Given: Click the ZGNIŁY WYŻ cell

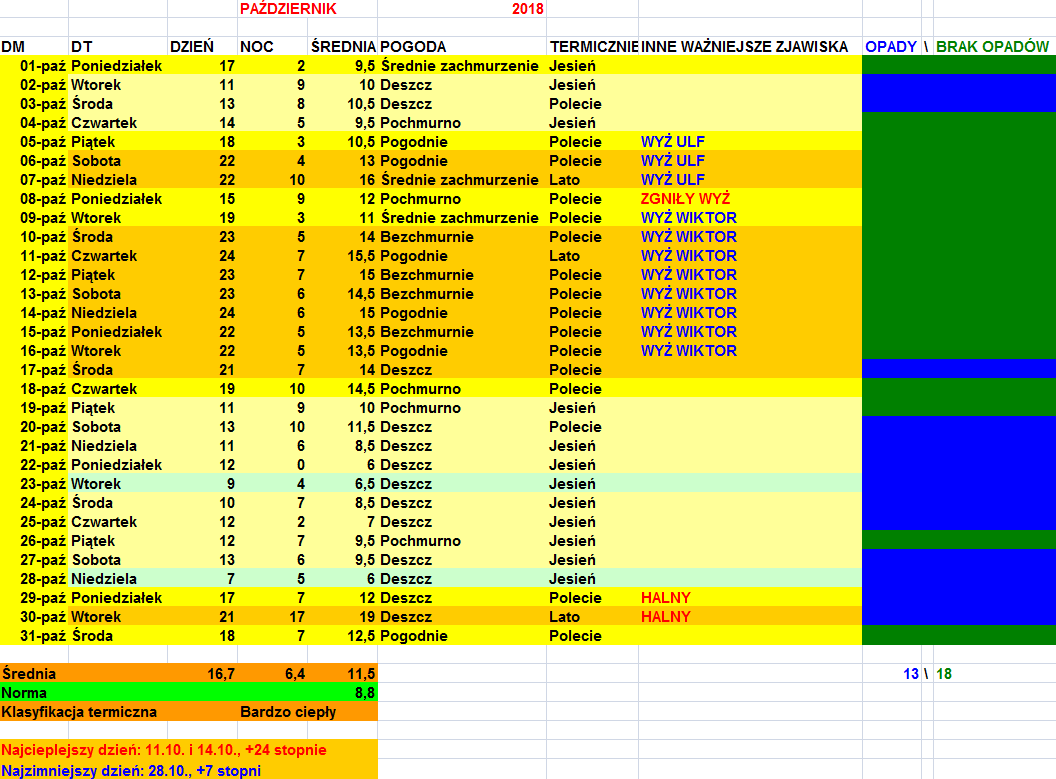Looking at the screenshot, I should [x=686, y=199].
